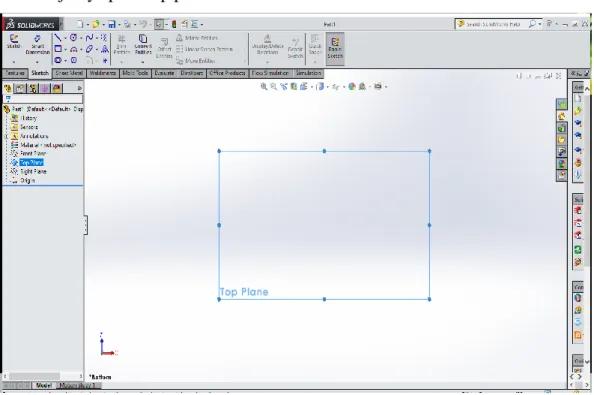Expand the Annotations tree node
Screen dimensions: 594x395
(6, 136)
